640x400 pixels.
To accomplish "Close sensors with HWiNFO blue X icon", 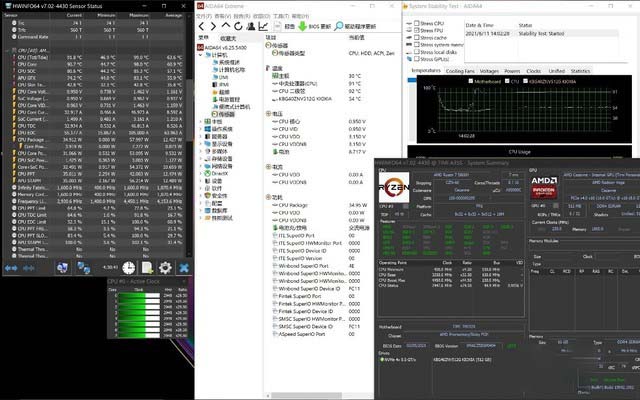I will coord(184,268).
